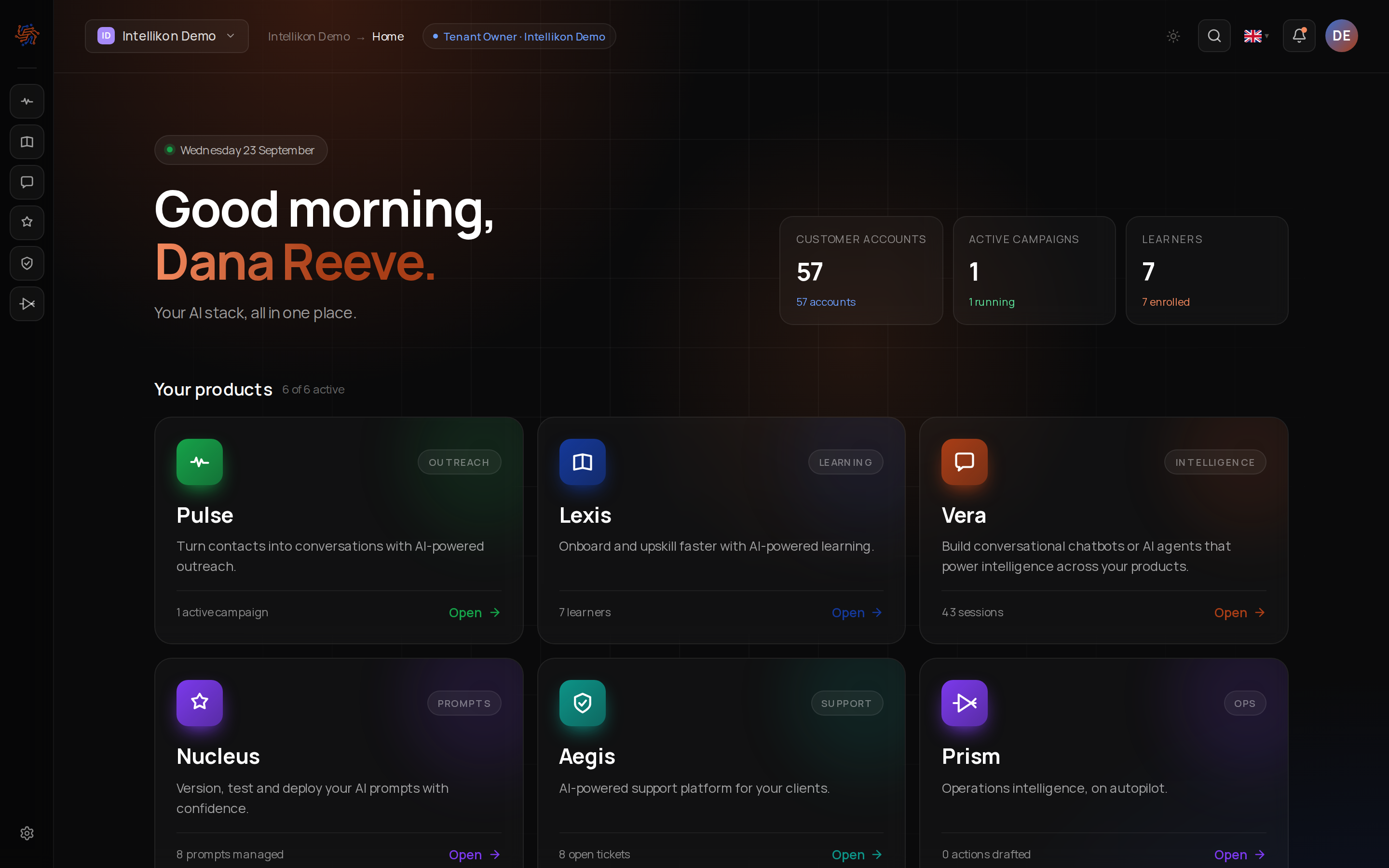The height and width of the screenshot is (868, 1389).
Task: Click the 1 active campaign text
Action: tap(222, 612)
